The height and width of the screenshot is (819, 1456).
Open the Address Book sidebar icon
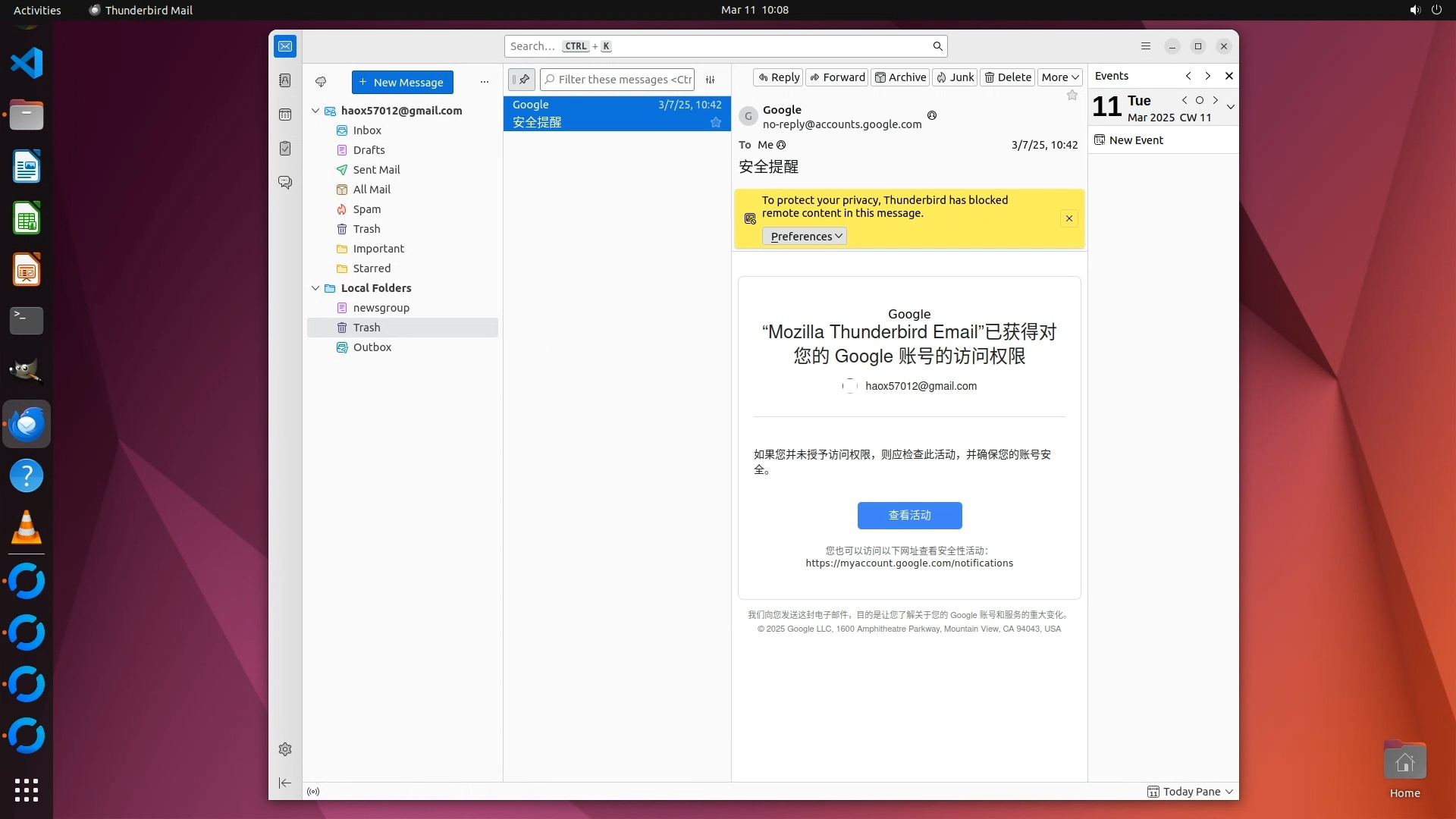click(x=285, y=80)
